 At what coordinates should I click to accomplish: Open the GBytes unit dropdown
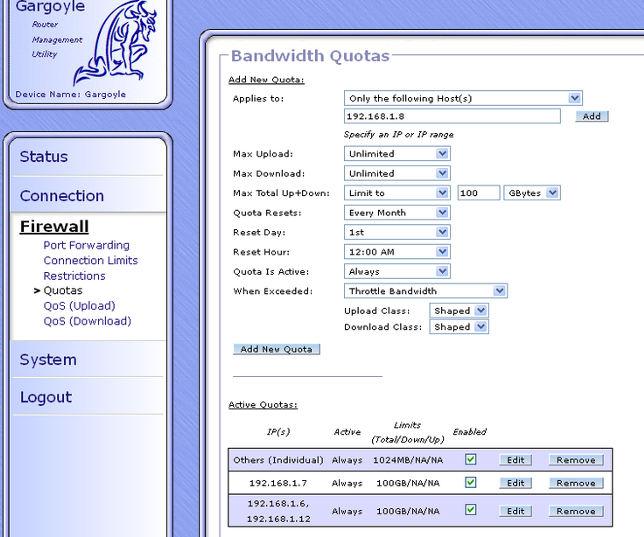point(532,193)
